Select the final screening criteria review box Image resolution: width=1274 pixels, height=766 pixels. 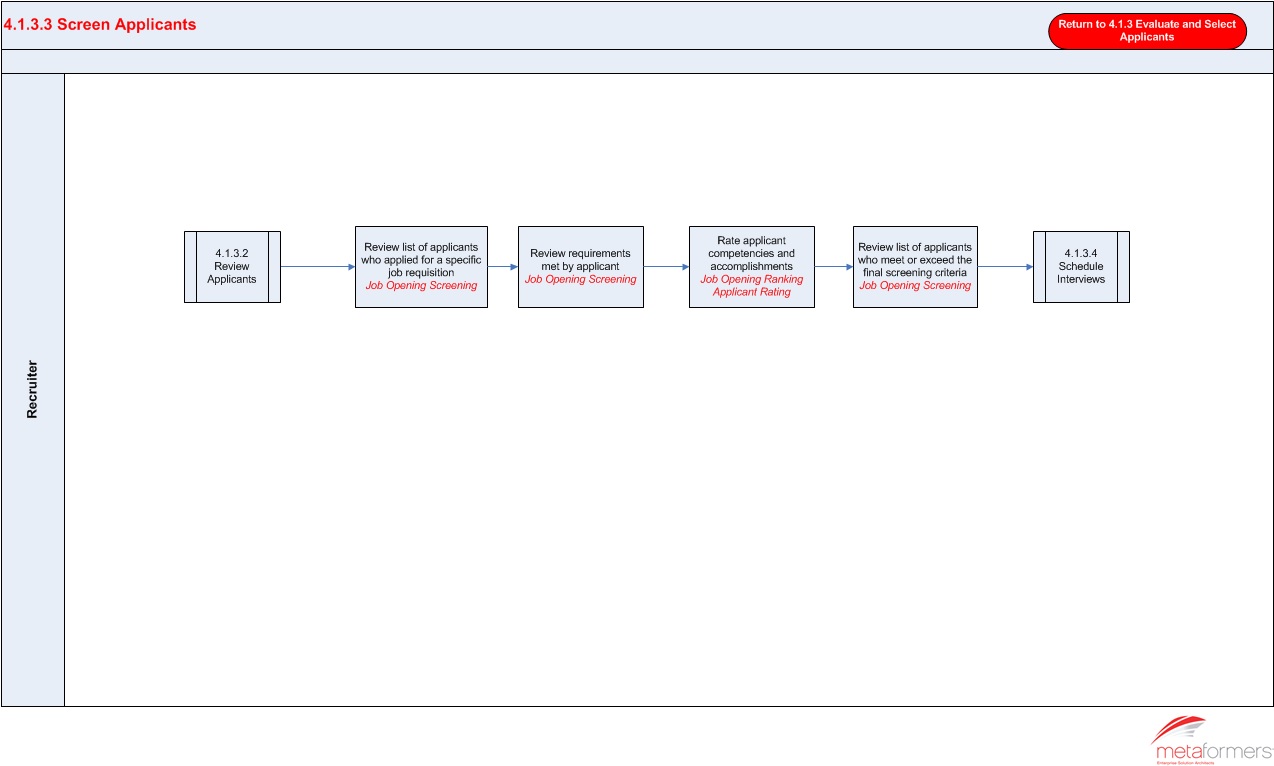coord(915,267)
